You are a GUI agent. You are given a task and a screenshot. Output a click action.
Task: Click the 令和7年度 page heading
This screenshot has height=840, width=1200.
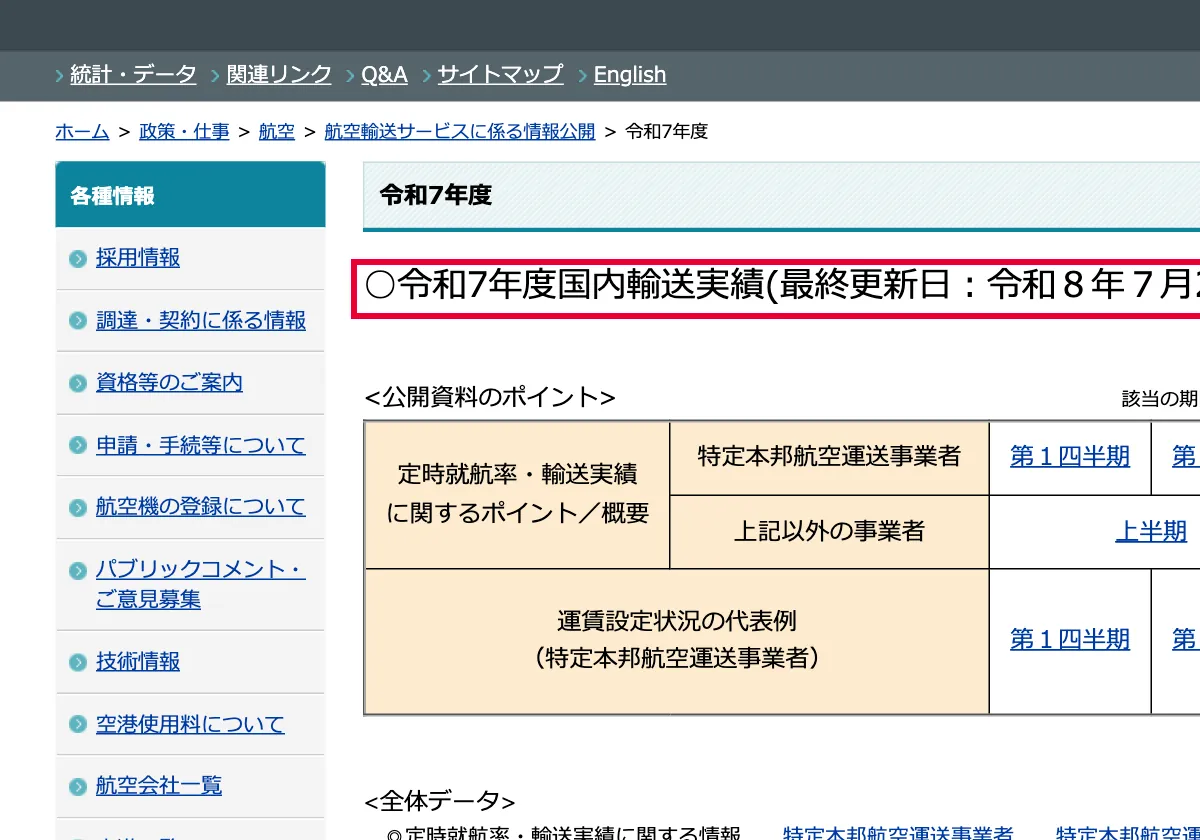(436, 195)
